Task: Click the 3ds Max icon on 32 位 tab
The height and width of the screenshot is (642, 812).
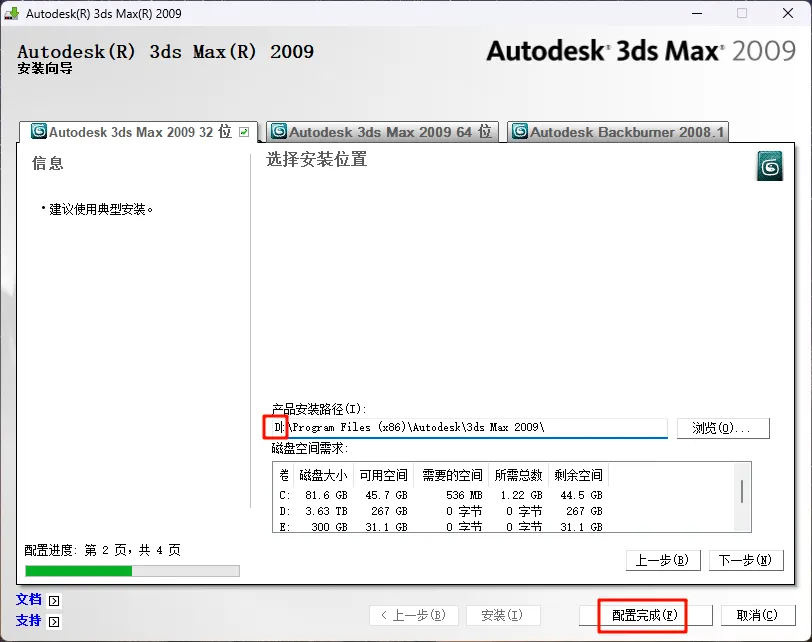Action: 39,132
